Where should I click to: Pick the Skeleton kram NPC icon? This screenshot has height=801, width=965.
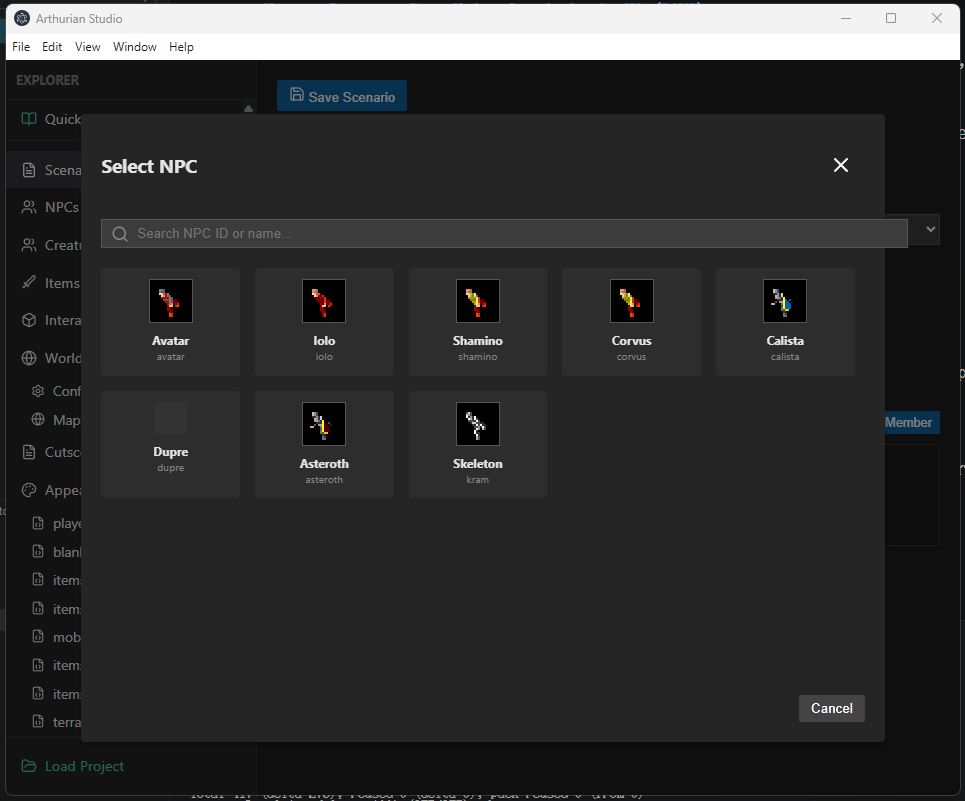478,424
